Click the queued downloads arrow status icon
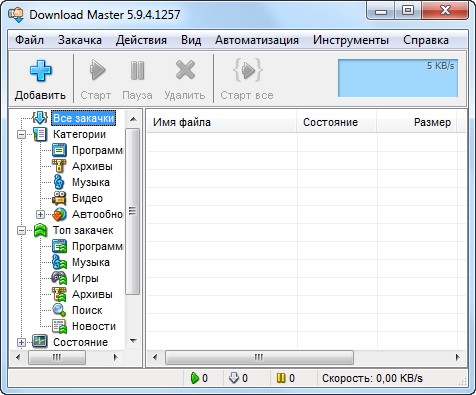This screenshot has width=476, height=395. pos(234,378)
